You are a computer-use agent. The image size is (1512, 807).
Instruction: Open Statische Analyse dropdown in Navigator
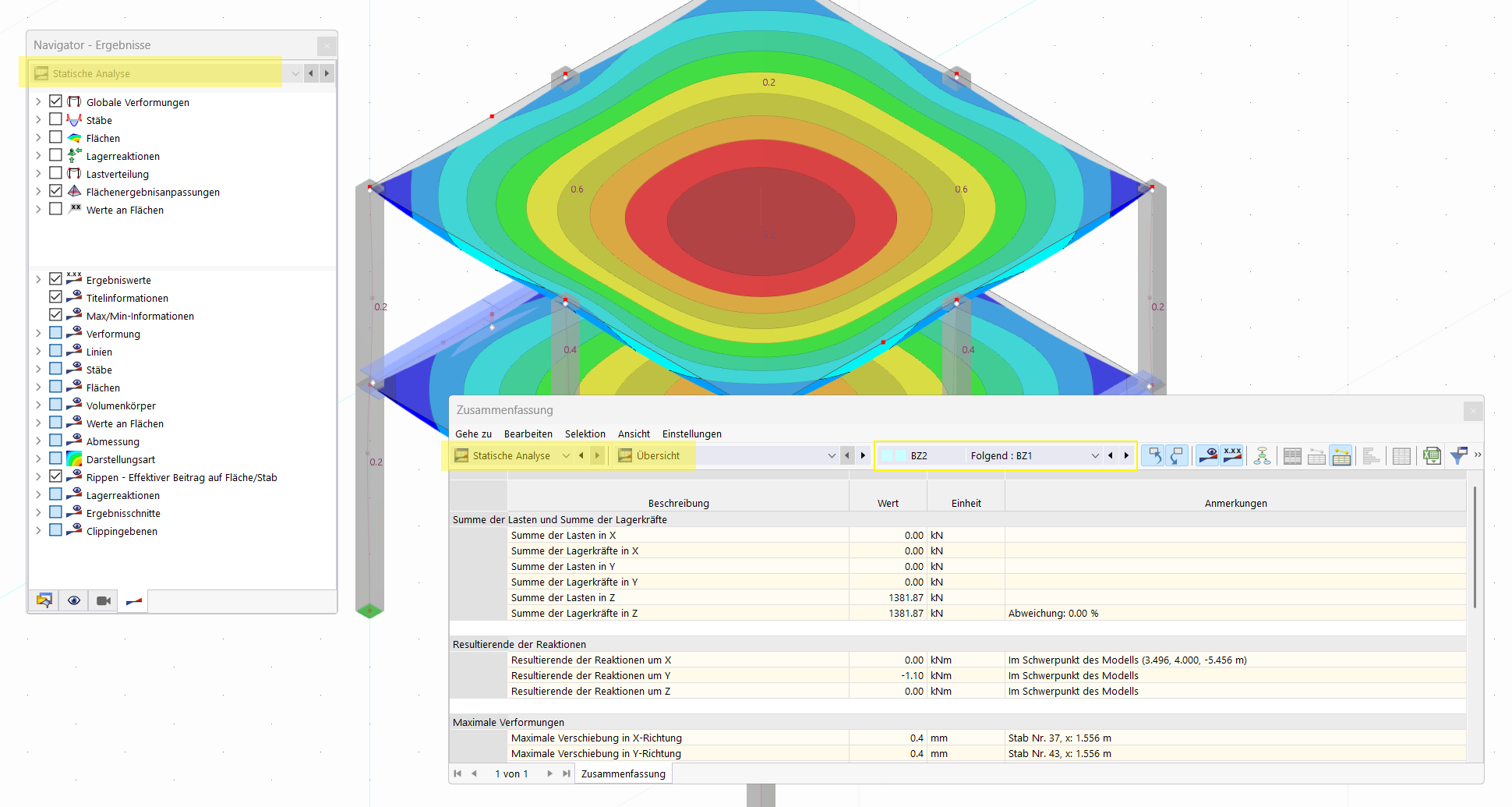(x=295, y=73)
